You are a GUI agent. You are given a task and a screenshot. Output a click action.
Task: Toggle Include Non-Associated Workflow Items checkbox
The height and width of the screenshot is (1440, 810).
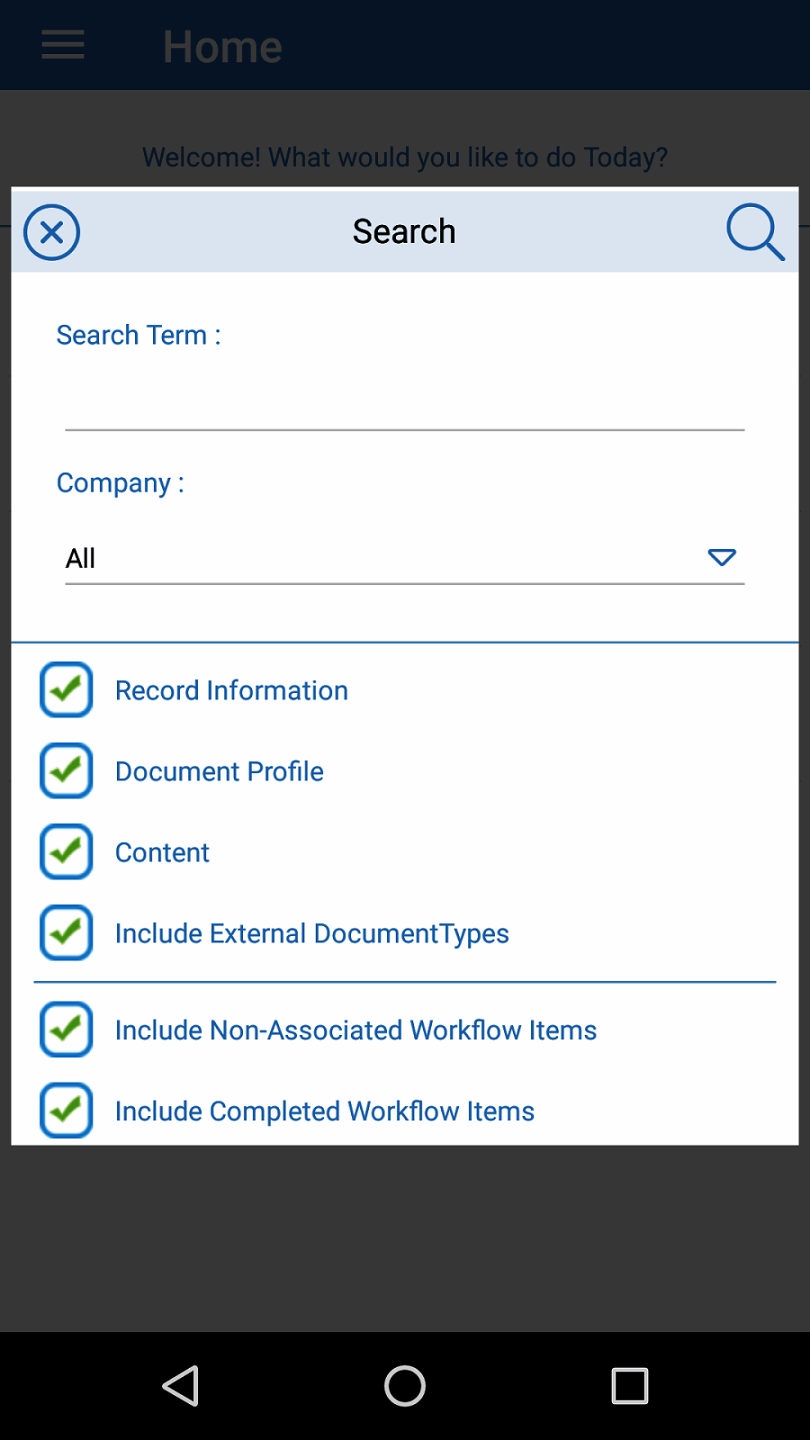pos(66,1030)
